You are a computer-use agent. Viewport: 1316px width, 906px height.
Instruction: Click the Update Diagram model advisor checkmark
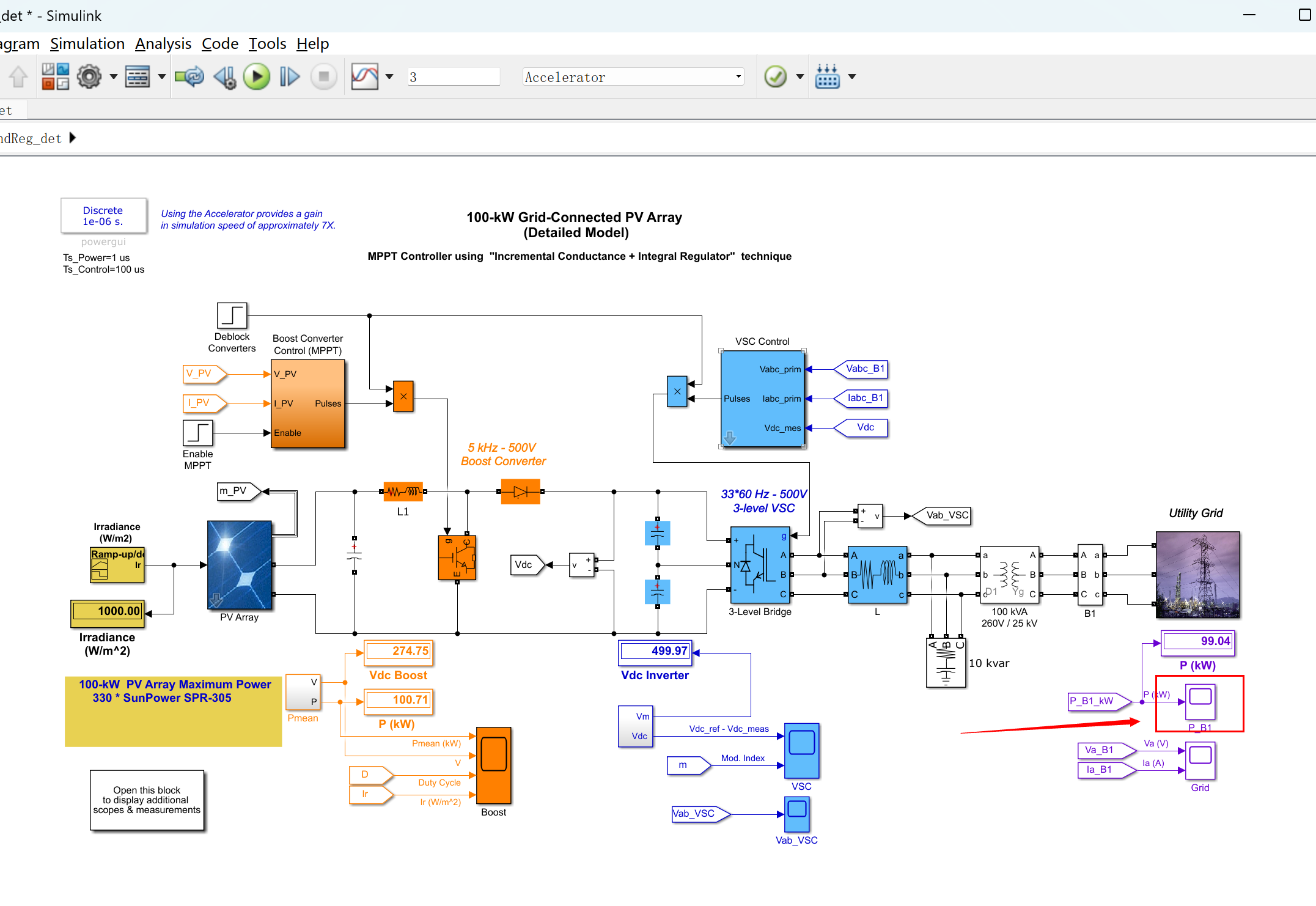click(776, 77)
